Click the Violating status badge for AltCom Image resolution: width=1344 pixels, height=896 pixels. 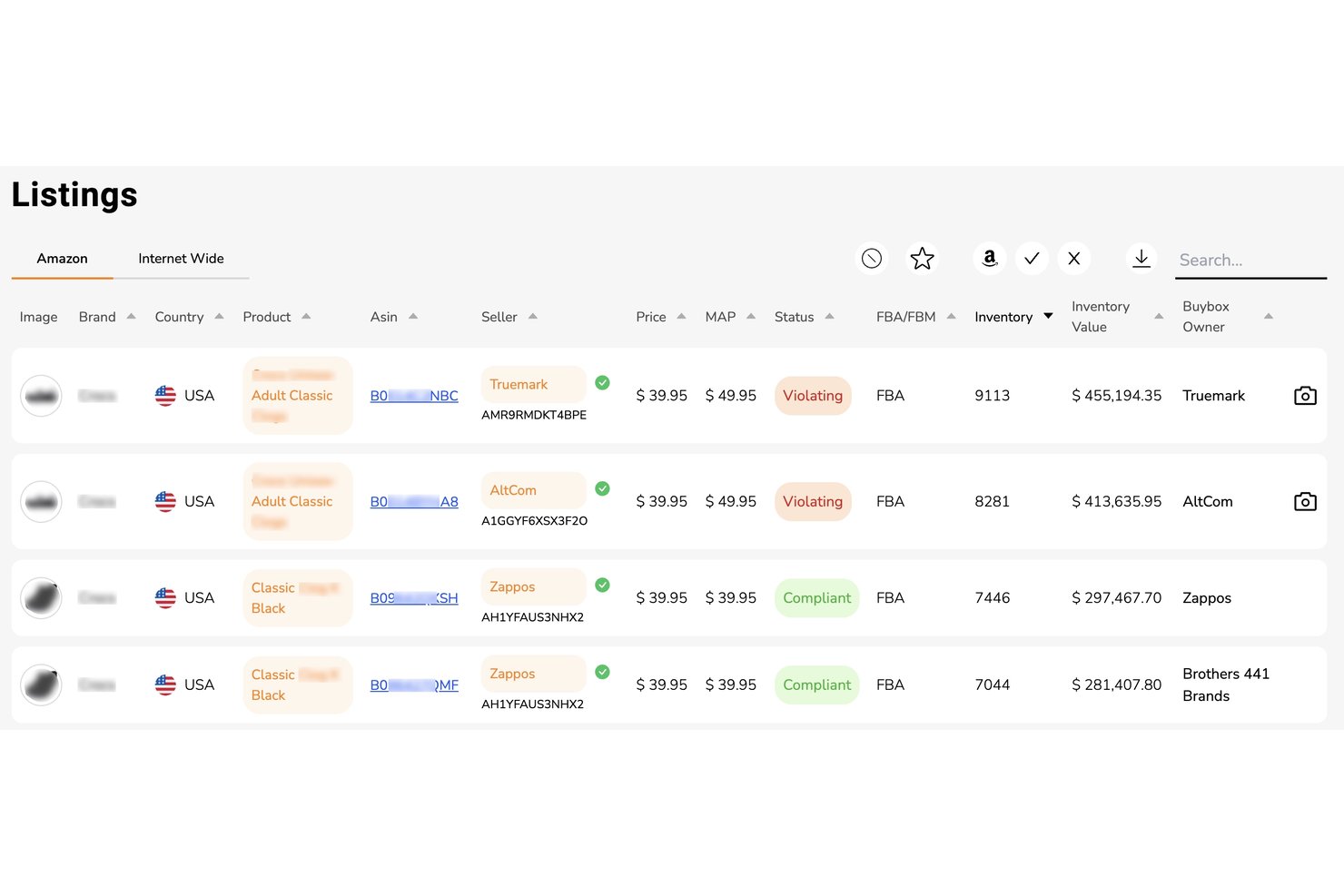(813, 501)
